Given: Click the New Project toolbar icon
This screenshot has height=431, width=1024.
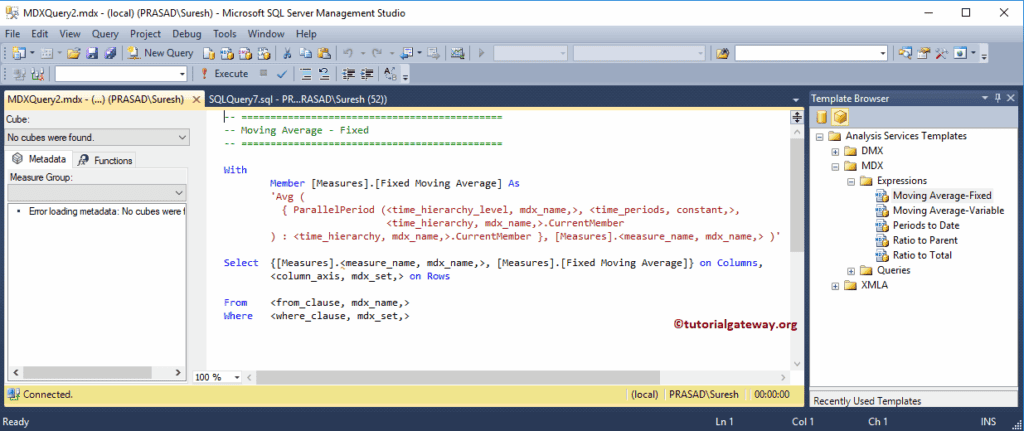Looking at the screenshot, I should click(18, 53).
